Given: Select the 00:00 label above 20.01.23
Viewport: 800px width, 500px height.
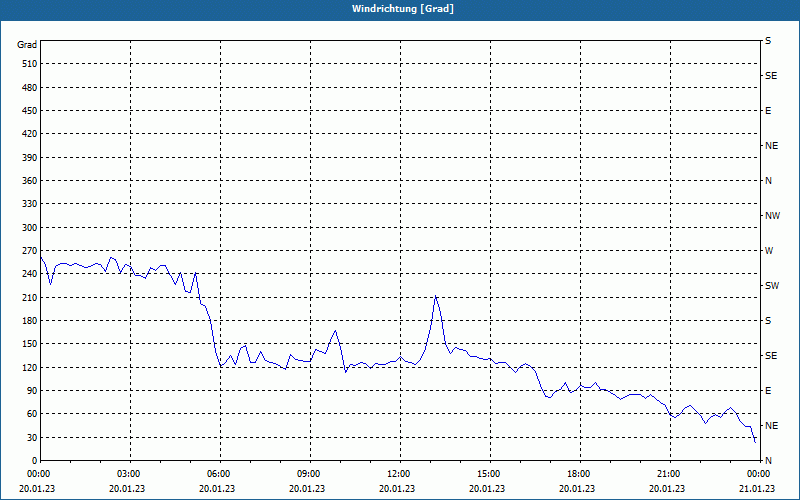Looking at the screenshot, I should [x=40, y=474].
